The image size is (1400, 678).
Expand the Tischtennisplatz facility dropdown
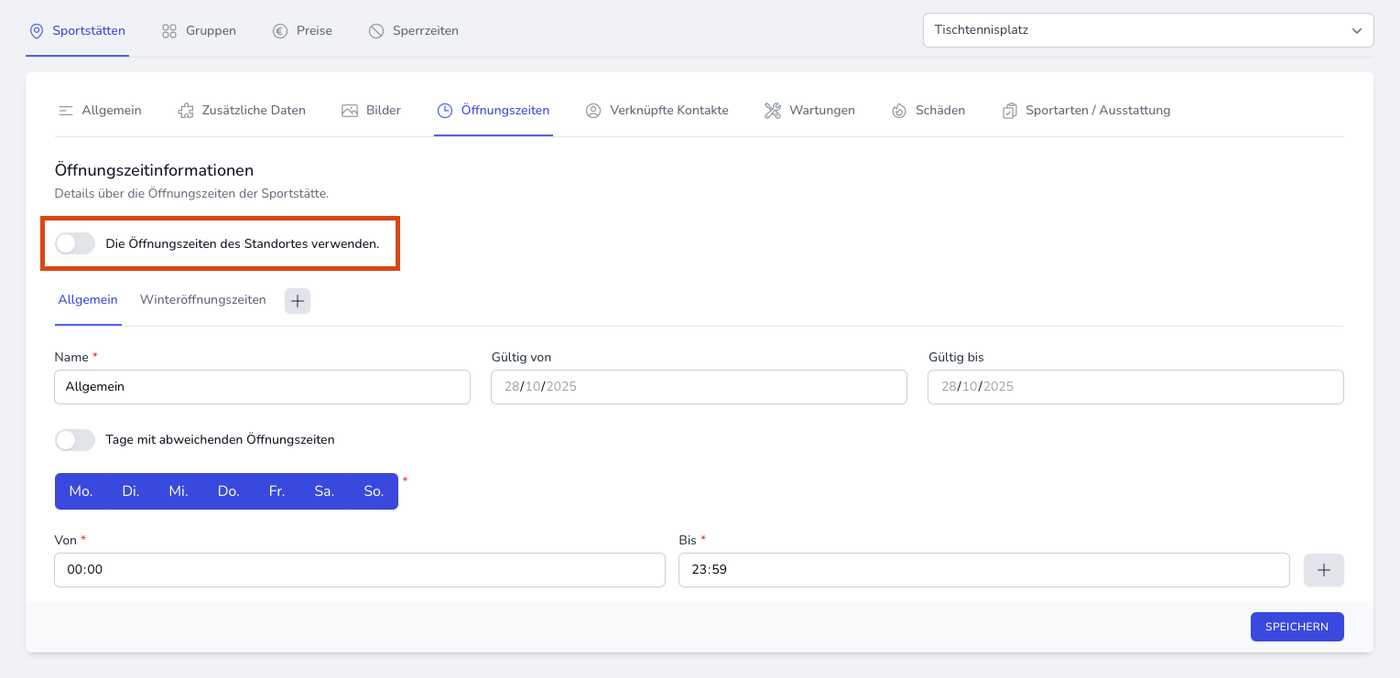[1148, 30]
